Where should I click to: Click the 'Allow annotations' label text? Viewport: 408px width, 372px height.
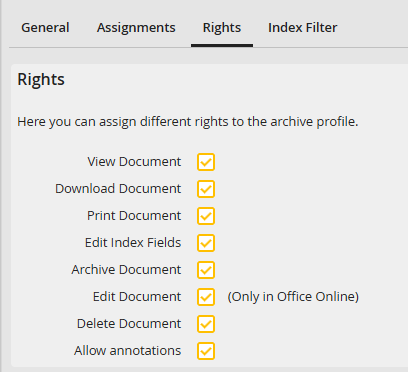tap(128, 351)
